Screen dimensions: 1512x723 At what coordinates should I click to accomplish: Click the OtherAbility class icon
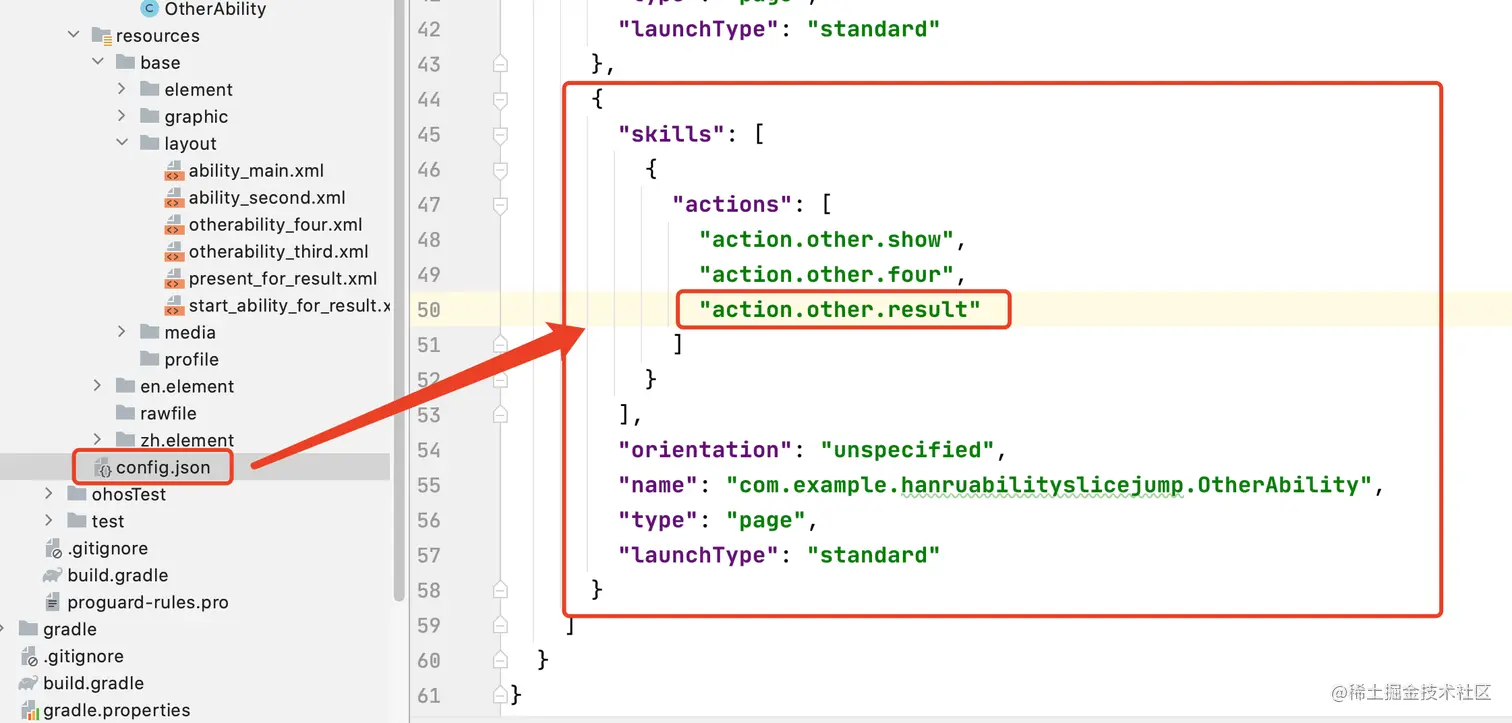pyautogui.click(x=149, y=9)
